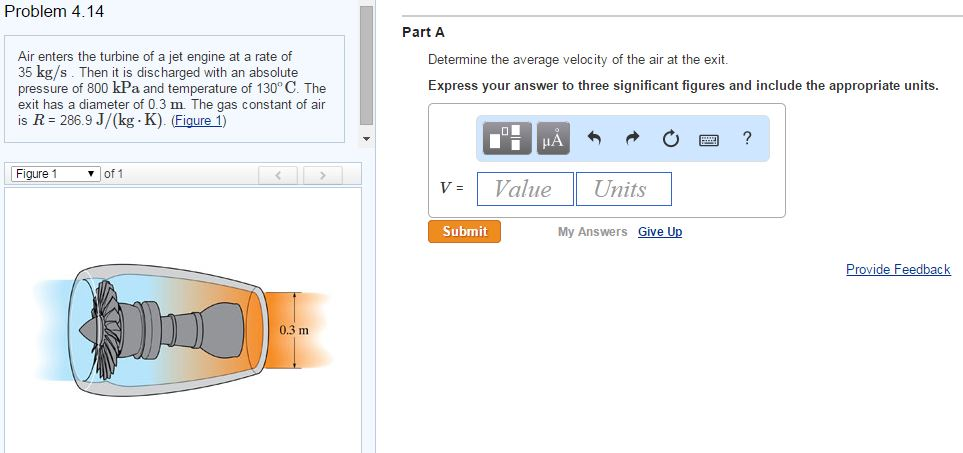Open My Answers link
963x453 pixels.
[x=592, y=231]
